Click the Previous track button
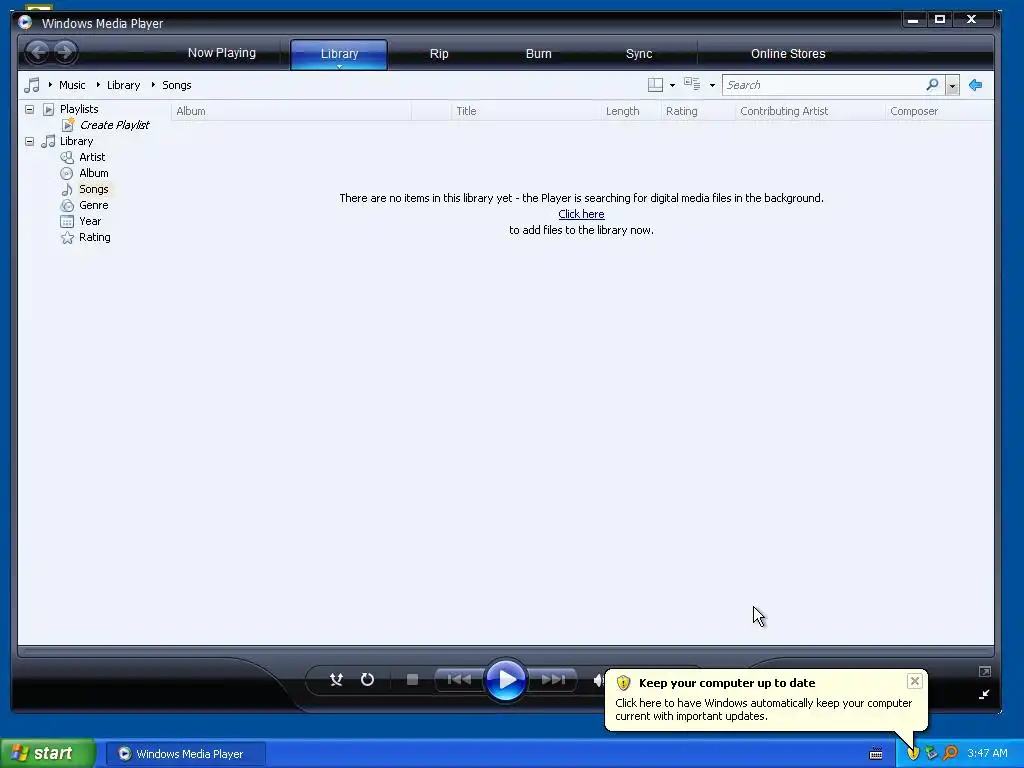The width and height of the screenshot is (1024, 768). point(458,680)
